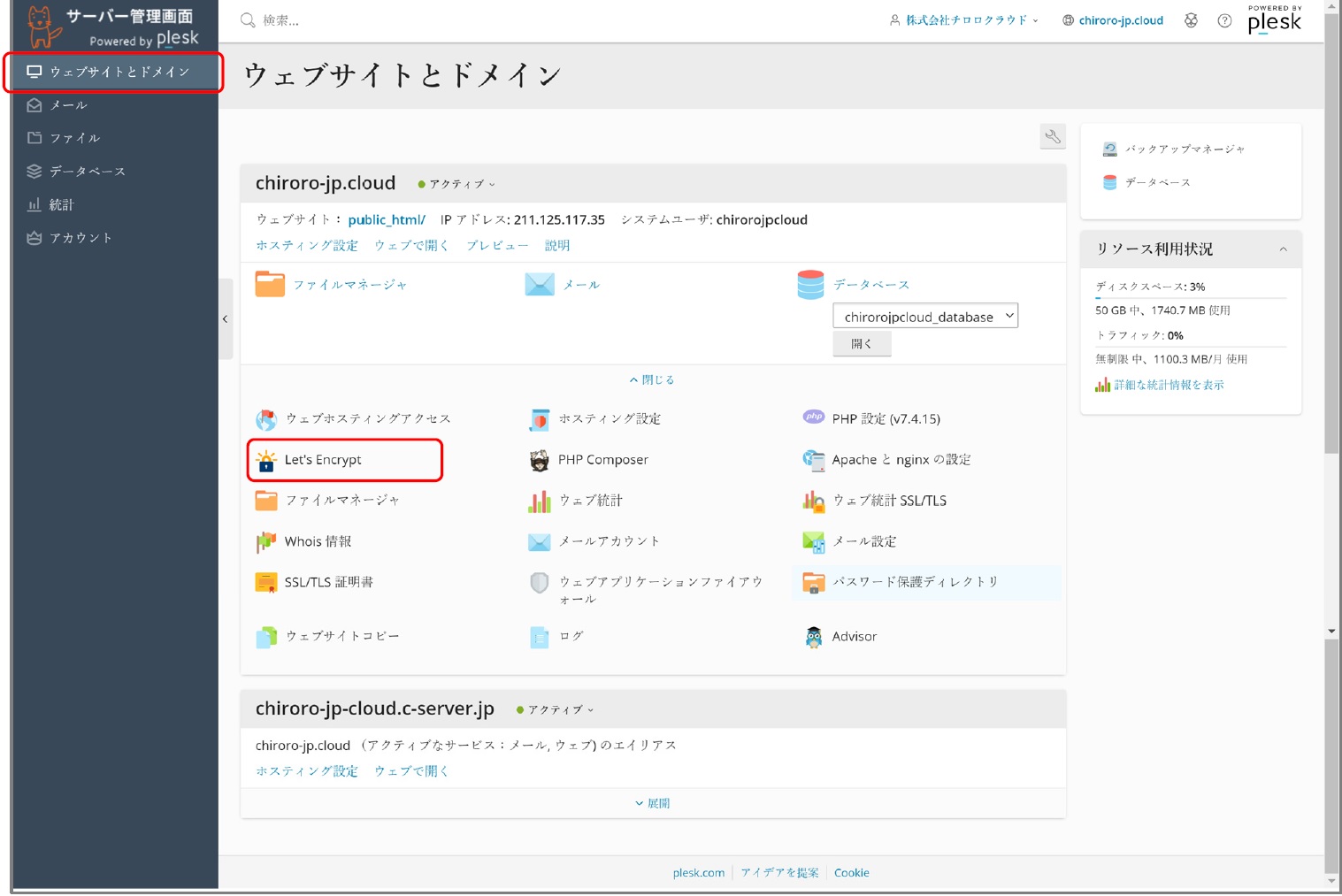This screenshot has width=1342, height=896.
Task: Open アクティブ status menu for chiroro-jp.cloud
Action: click(456, 184)
